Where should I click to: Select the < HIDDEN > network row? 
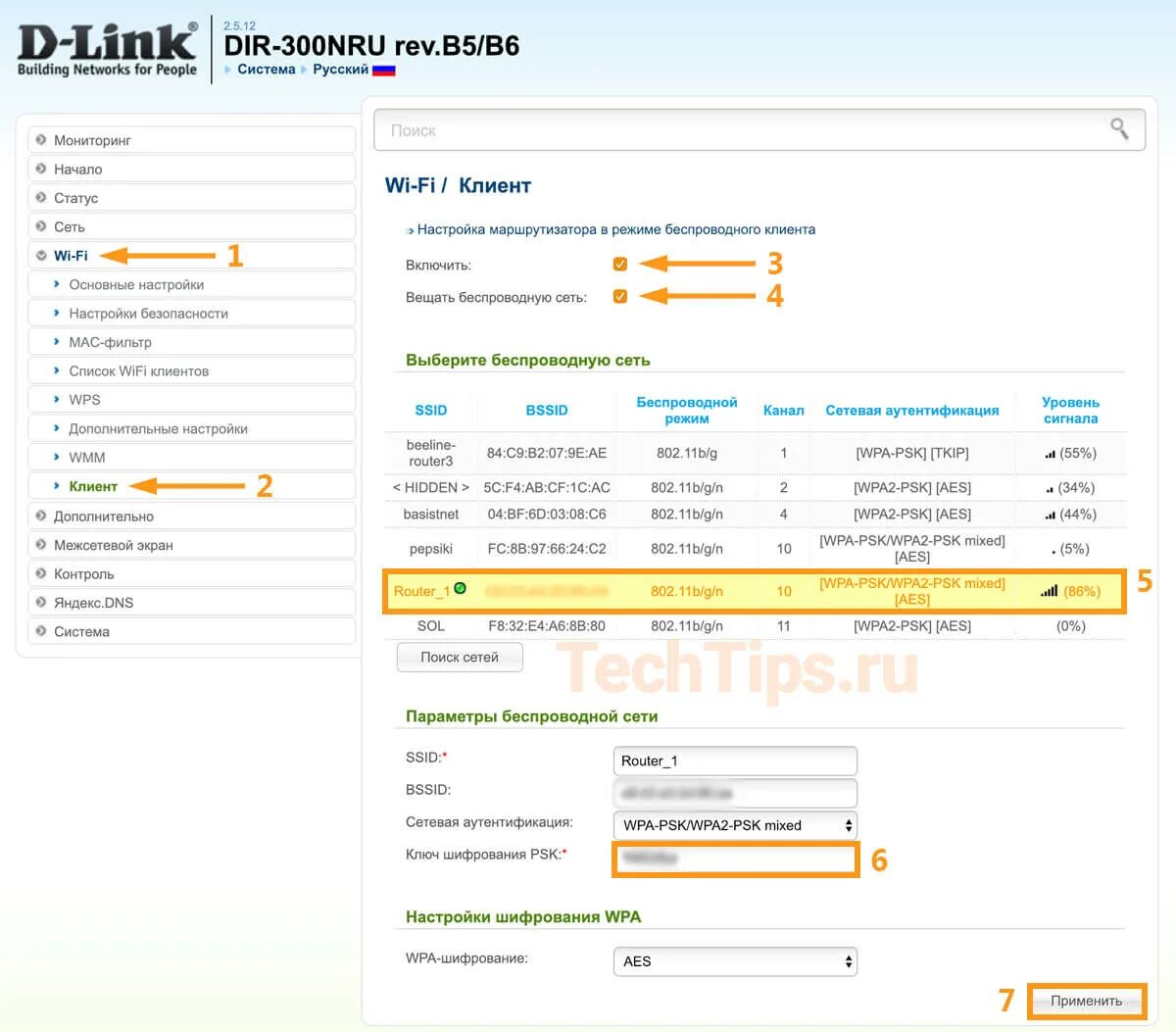click(756, 487)
